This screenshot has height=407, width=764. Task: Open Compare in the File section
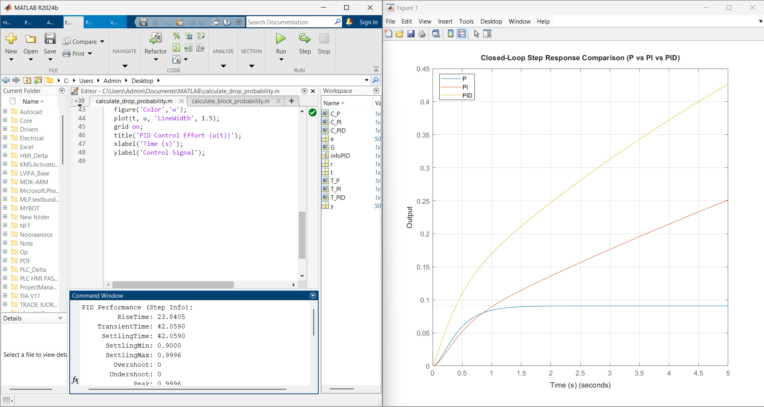pos(83,41)
